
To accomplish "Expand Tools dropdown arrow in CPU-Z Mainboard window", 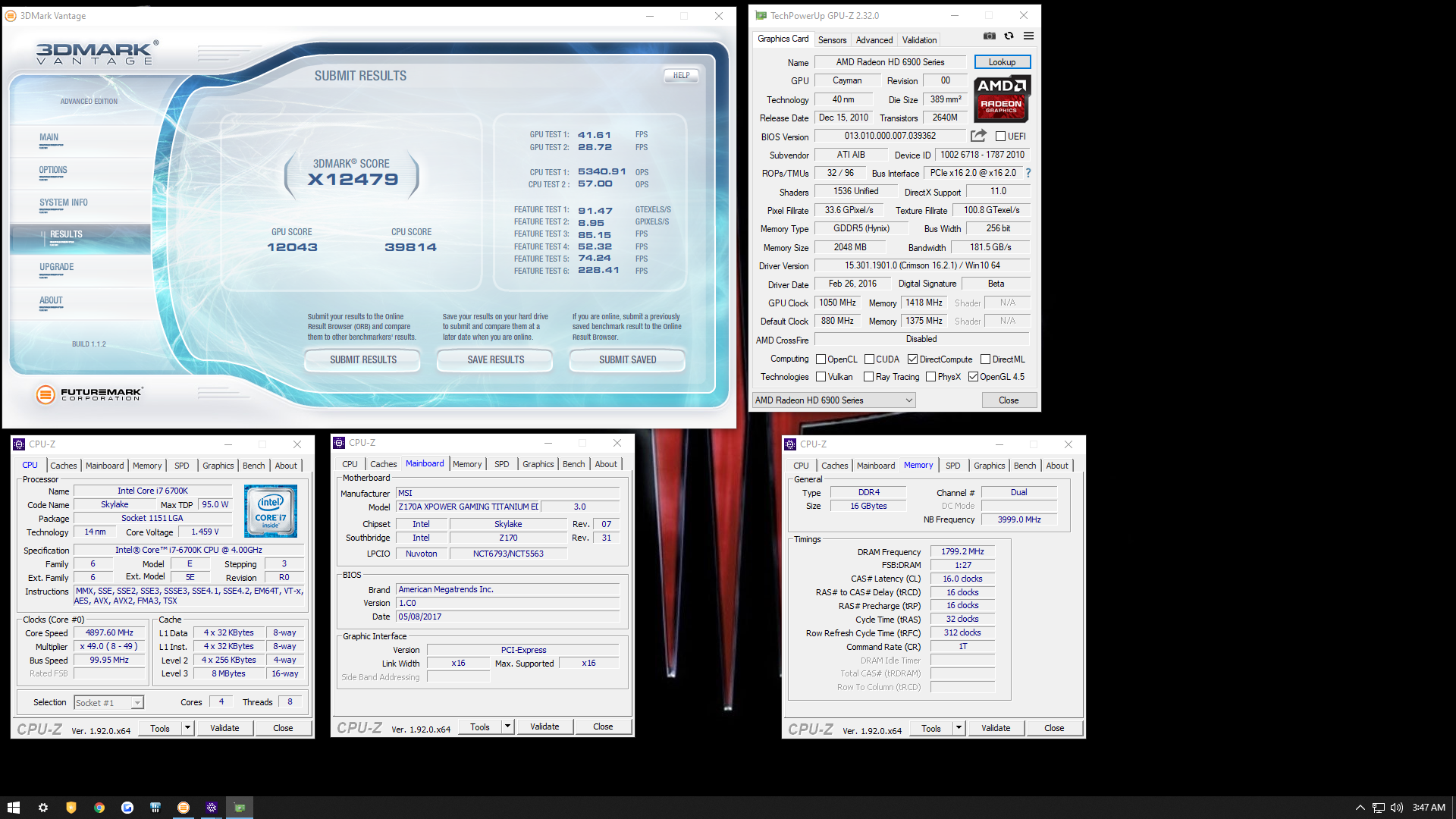I will pos(507,726).
